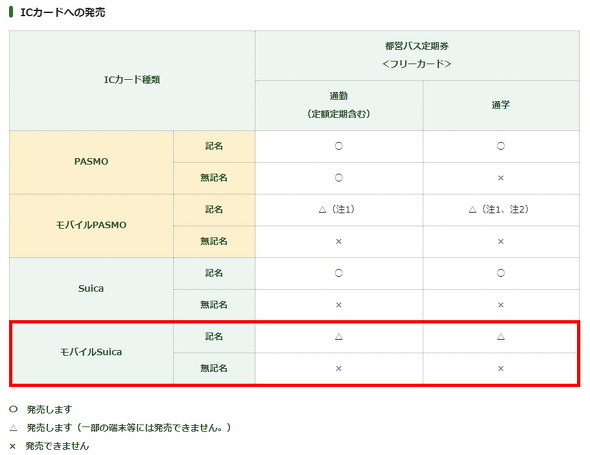Click "記名" in the Suica row

tap(214, 273)
